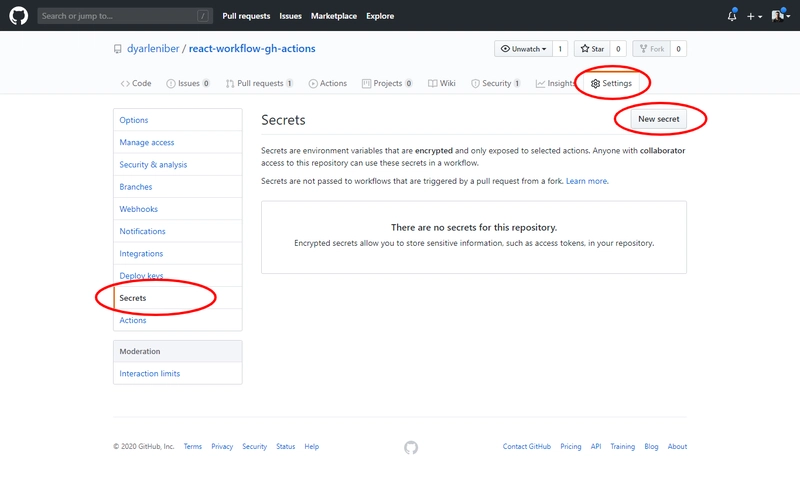Open the Status footer link
This screenshot has width=800, height=484.
pos(286,446)
